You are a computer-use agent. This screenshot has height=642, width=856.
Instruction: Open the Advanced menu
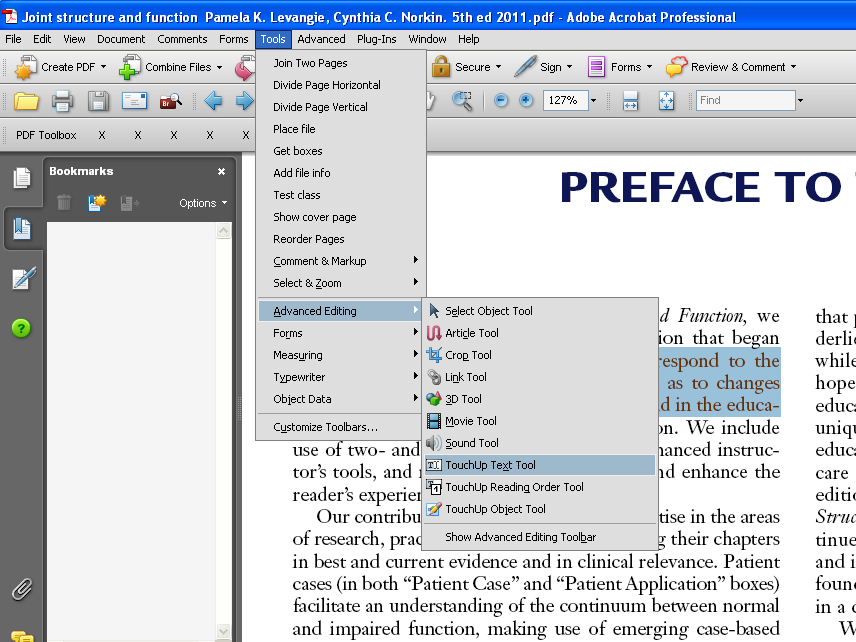pos(321,39)
